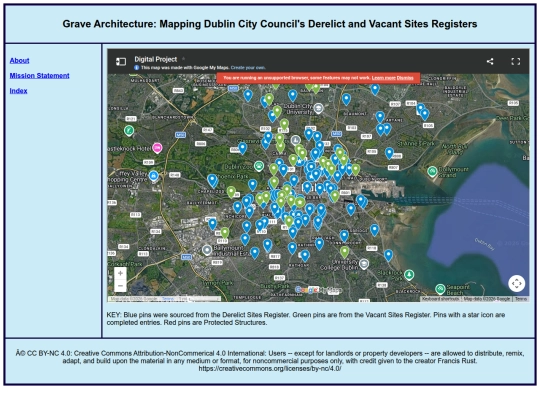The width and height of the screenshot is (540, 405).
Task: Click the blue info icon by Google My Maps
Action: pos(136,68)
